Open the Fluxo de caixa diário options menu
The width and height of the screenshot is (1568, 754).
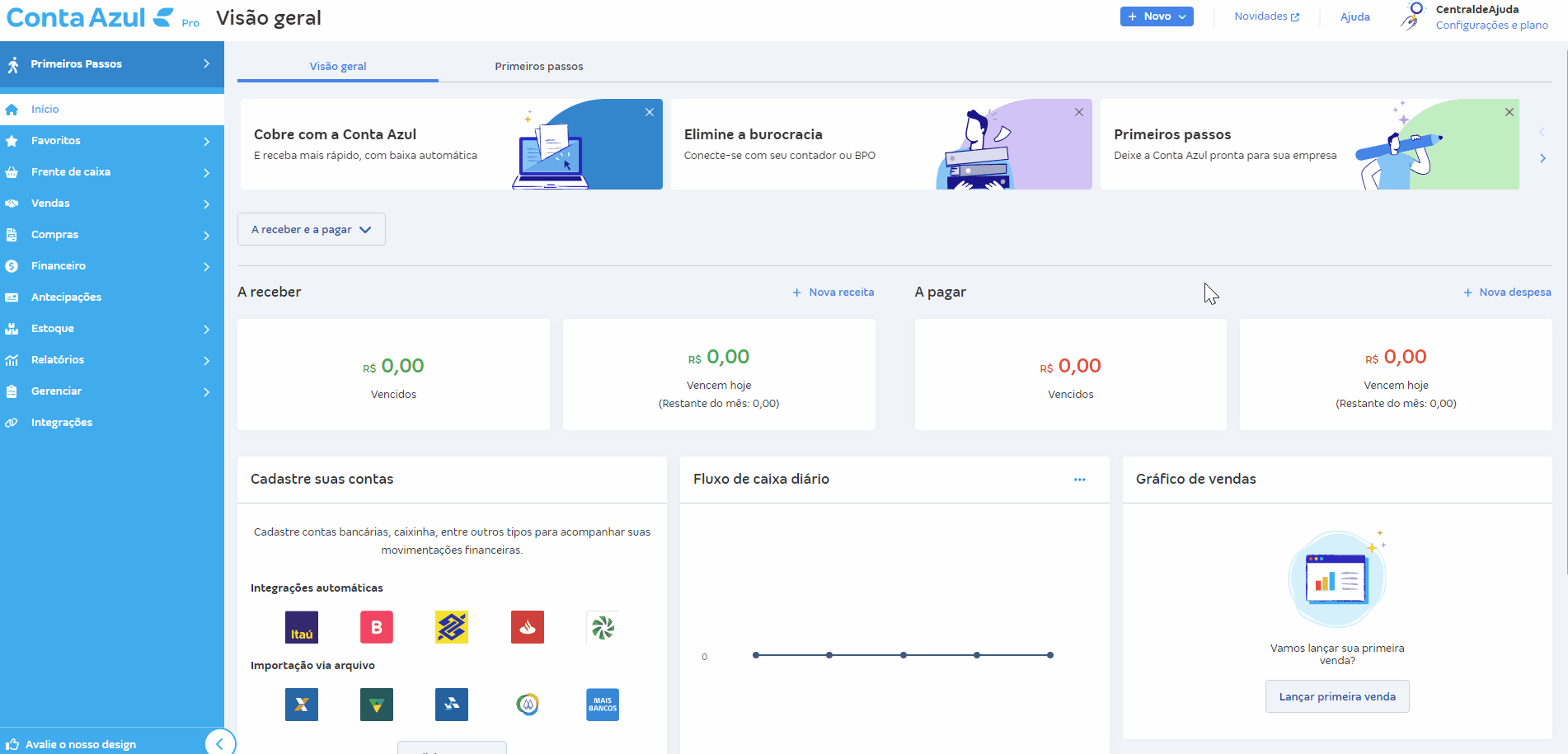coord(1079,479)
